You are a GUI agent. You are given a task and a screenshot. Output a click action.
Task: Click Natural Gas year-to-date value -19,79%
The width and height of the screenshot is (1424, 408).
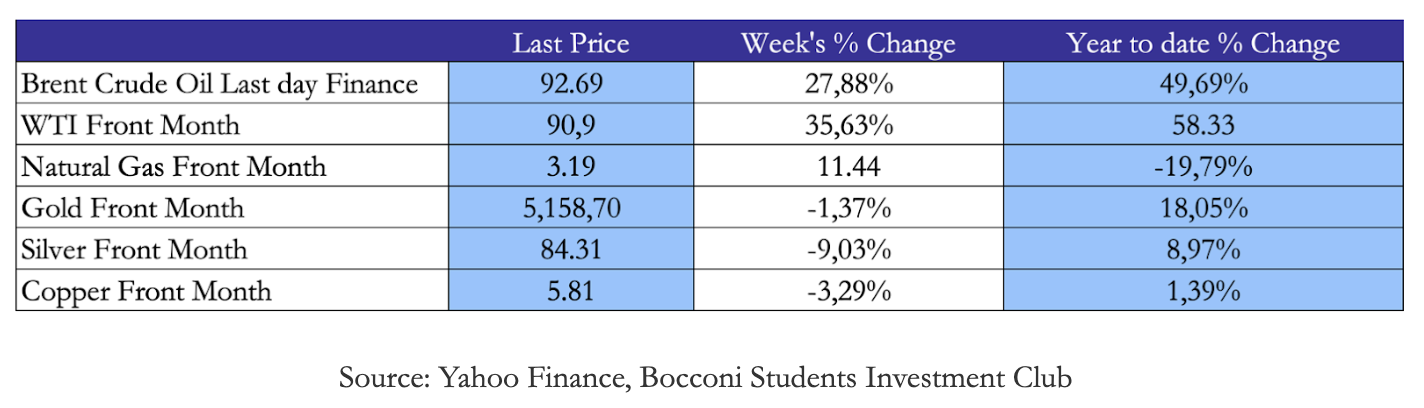tap(1202, 166)
